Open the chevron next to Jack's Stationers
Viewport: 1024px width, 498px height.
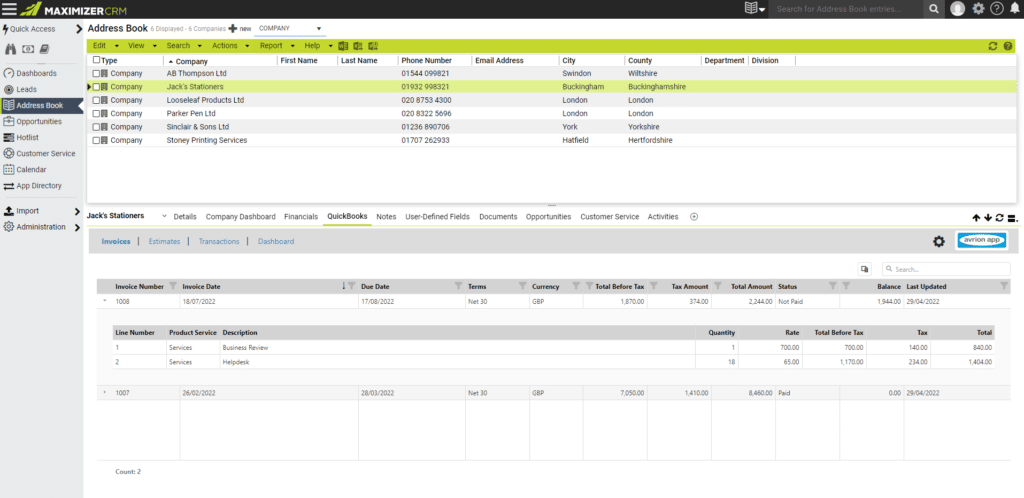[164, 216]
